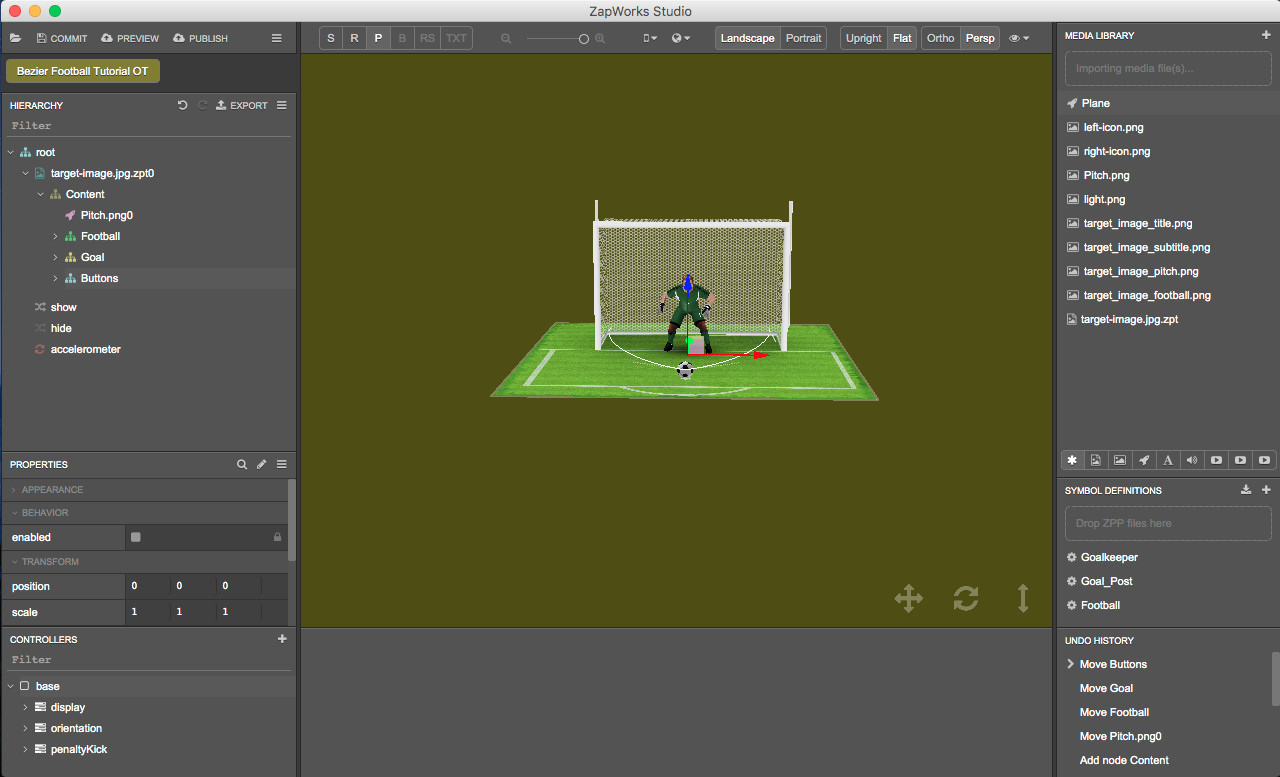Open the rocket 3D model filter in Media Library
The width and height of the screenshot is (1280, 777).
coord(1144,460)
